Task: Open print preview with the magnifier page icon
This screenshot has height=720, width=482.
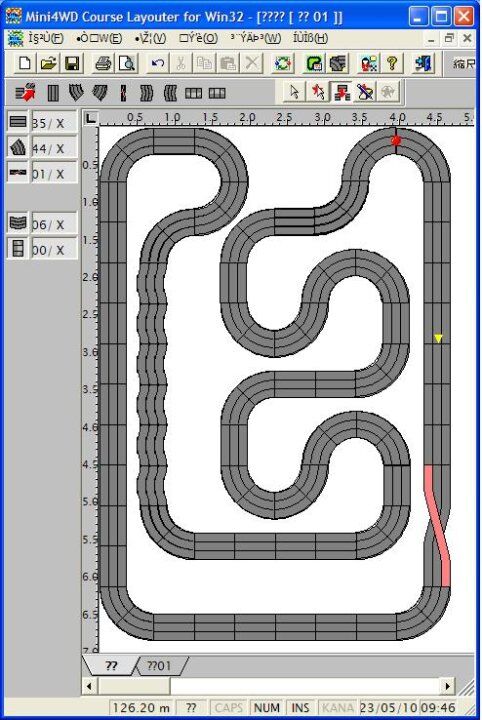Action: coord(127,63)
